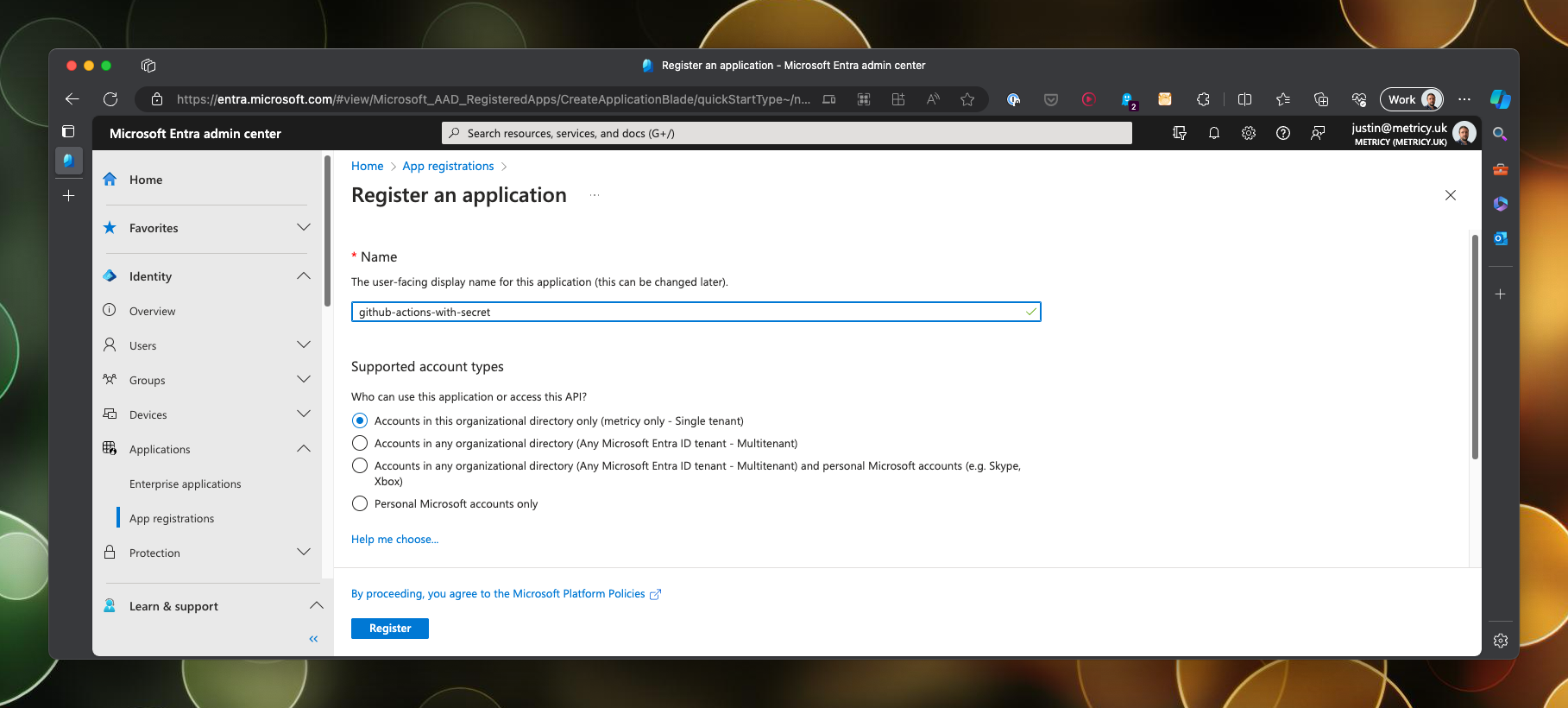This screenshot has height=708, width=1568.
Task: Open the Entra feedback icon
Action: (x=1318, y=133)
